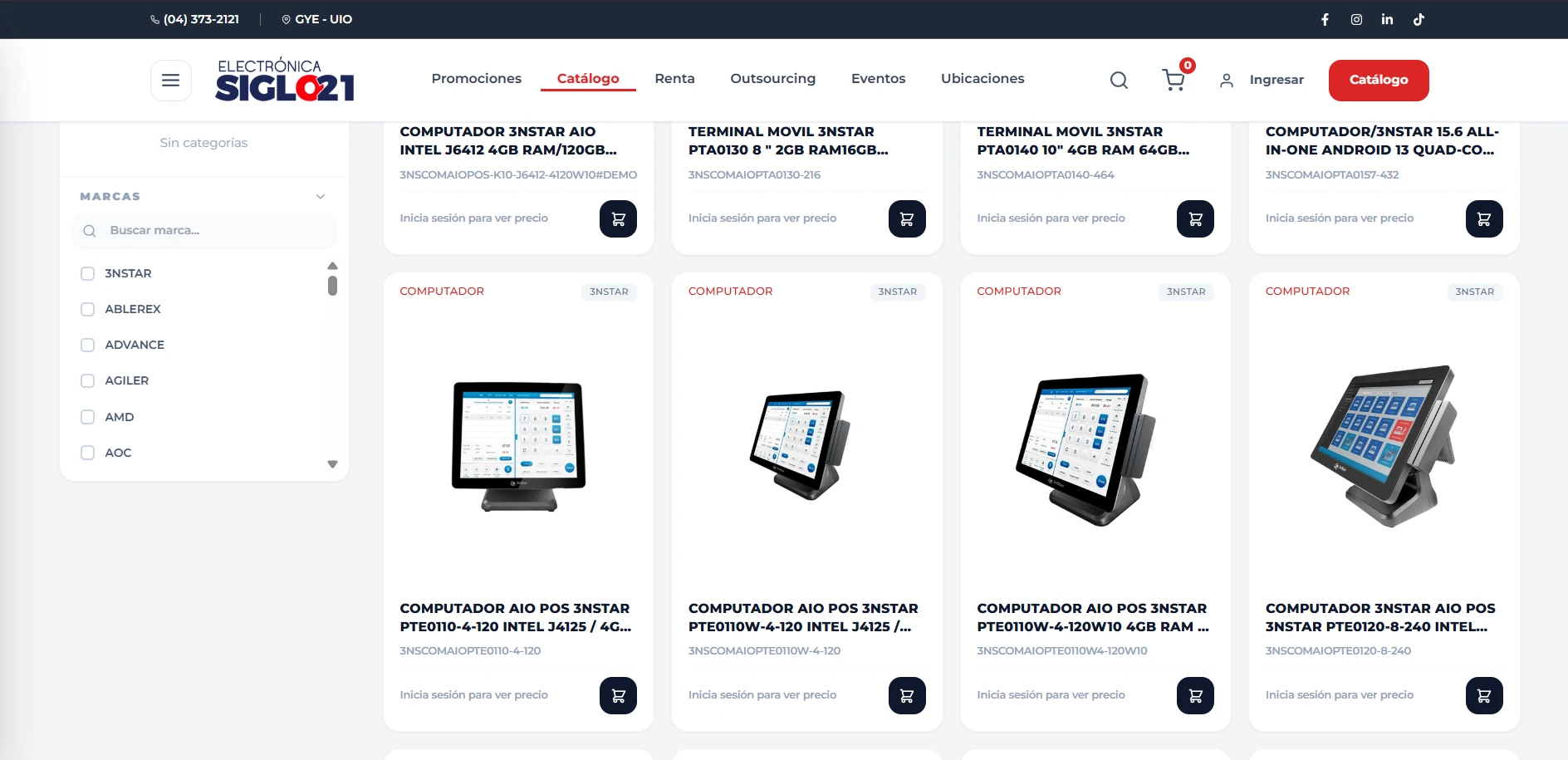Click 'Inicia sesión para ver precio' on PTA0130

coord(762,218)
